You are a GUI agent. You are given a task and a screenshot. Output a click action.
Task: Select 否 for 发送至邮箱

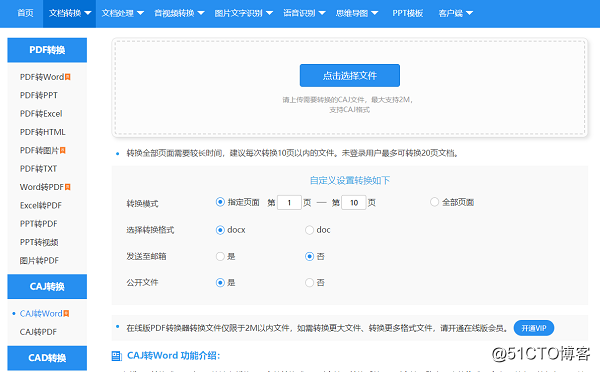pyautogui.click(x=309, y=256)
